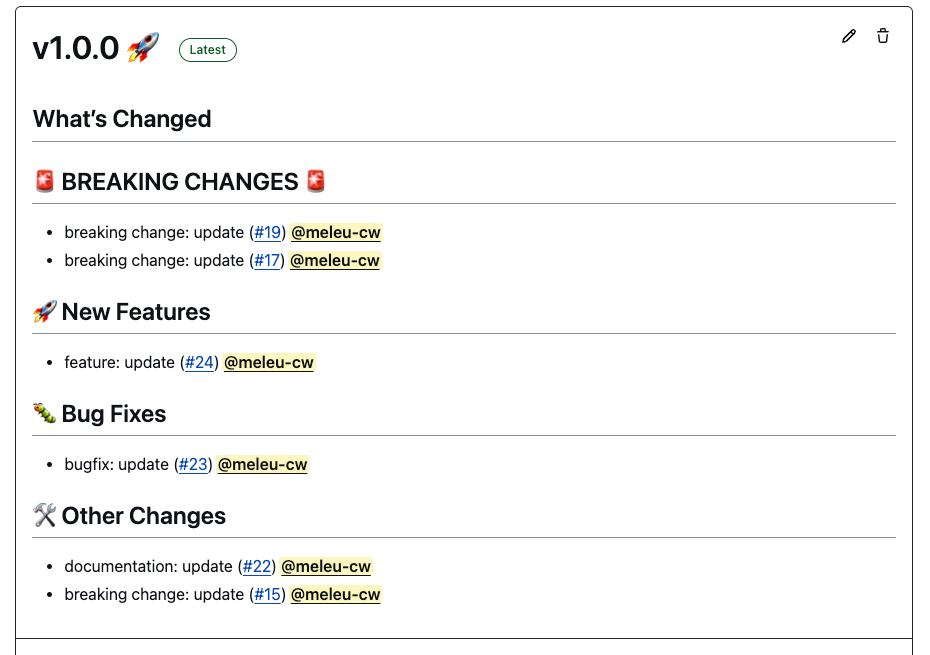This screenshot has height=655, width=930.
Task: Click @meleu-cw mention beside #24
Action: 269,363
